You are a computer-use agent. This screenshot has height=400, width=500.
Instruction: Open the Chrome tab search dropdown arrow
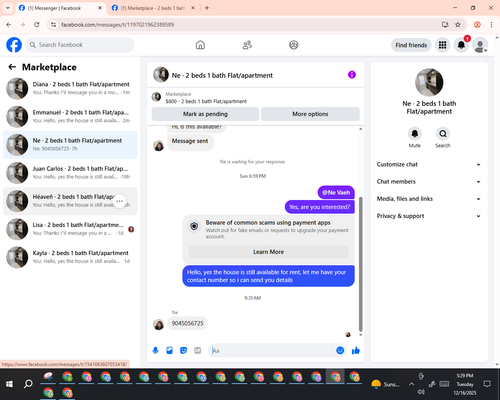click(8, 8)
